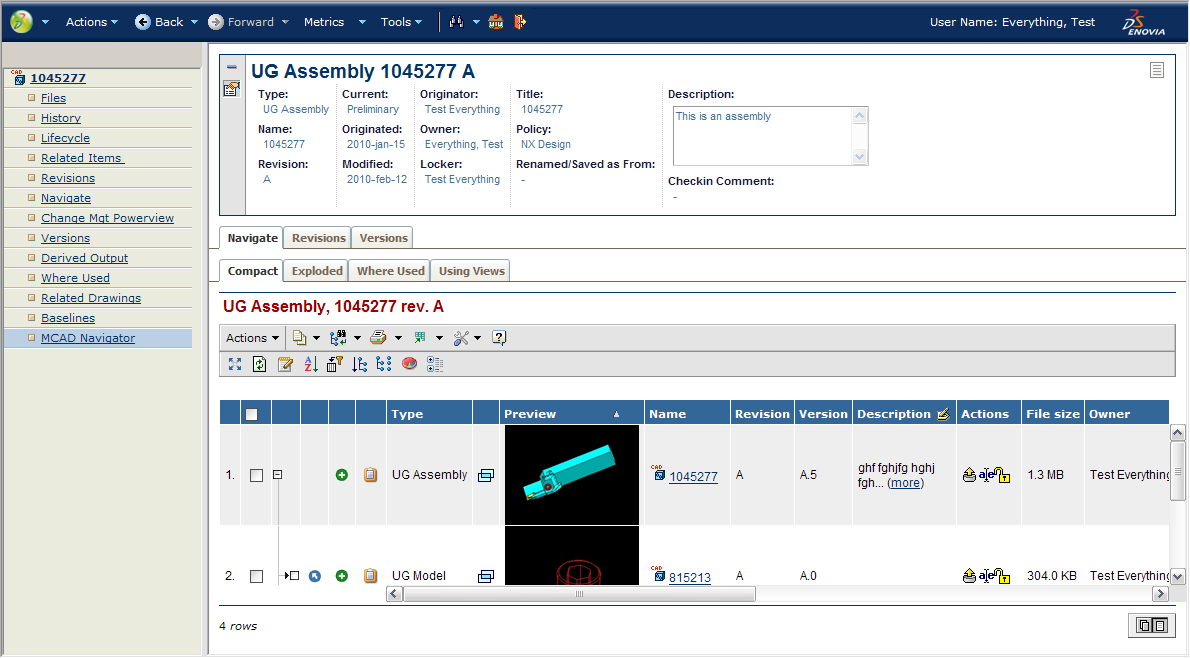Click the 815213 name link

pyautogui.click(x=689, y=577)
